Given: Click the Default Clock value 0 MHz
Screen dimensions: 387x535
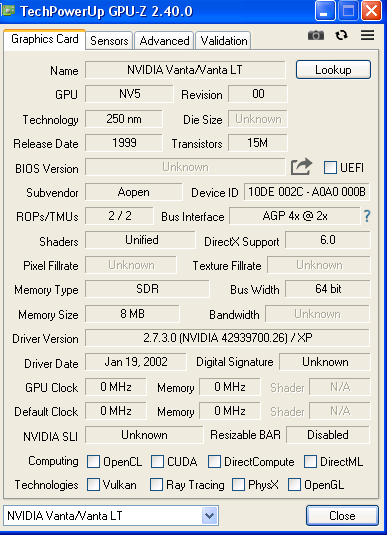Looking at the screenshot, I should 116,411.
